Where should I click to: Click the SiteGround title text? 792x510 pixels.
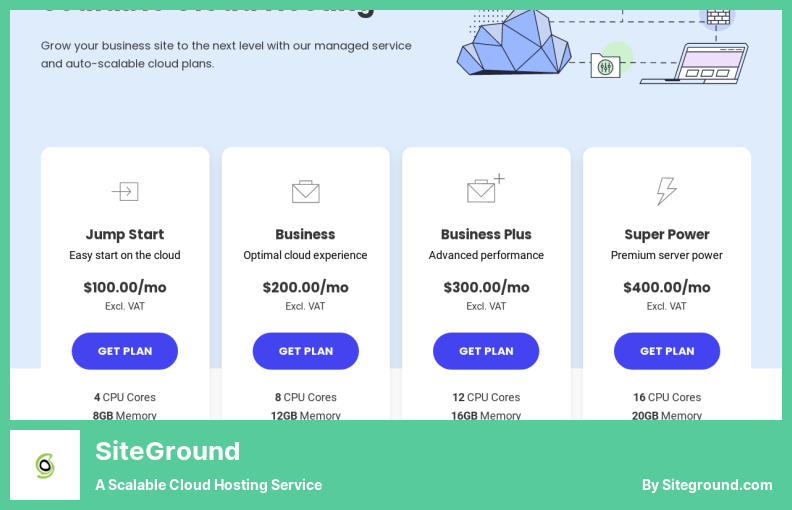tap(168, 451)
